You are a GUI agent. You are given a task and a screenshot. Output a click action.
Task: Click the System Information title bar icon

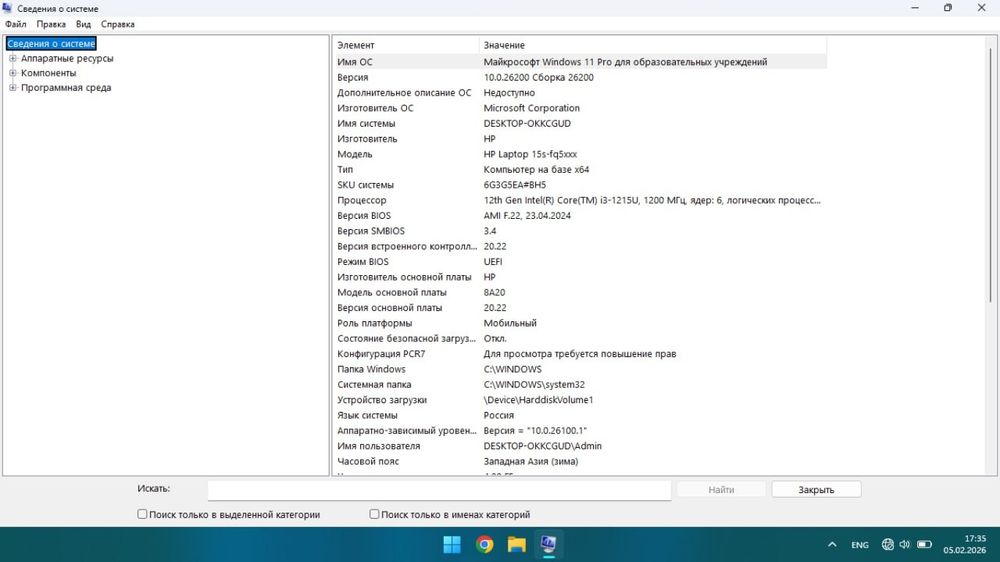click(x=7, y=8)
